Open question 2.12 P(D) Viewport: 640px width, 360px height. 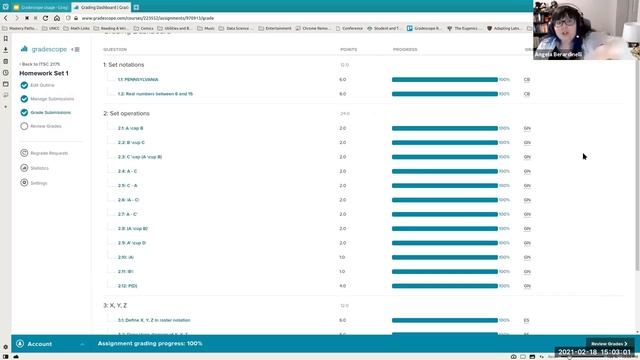point(127,286)
